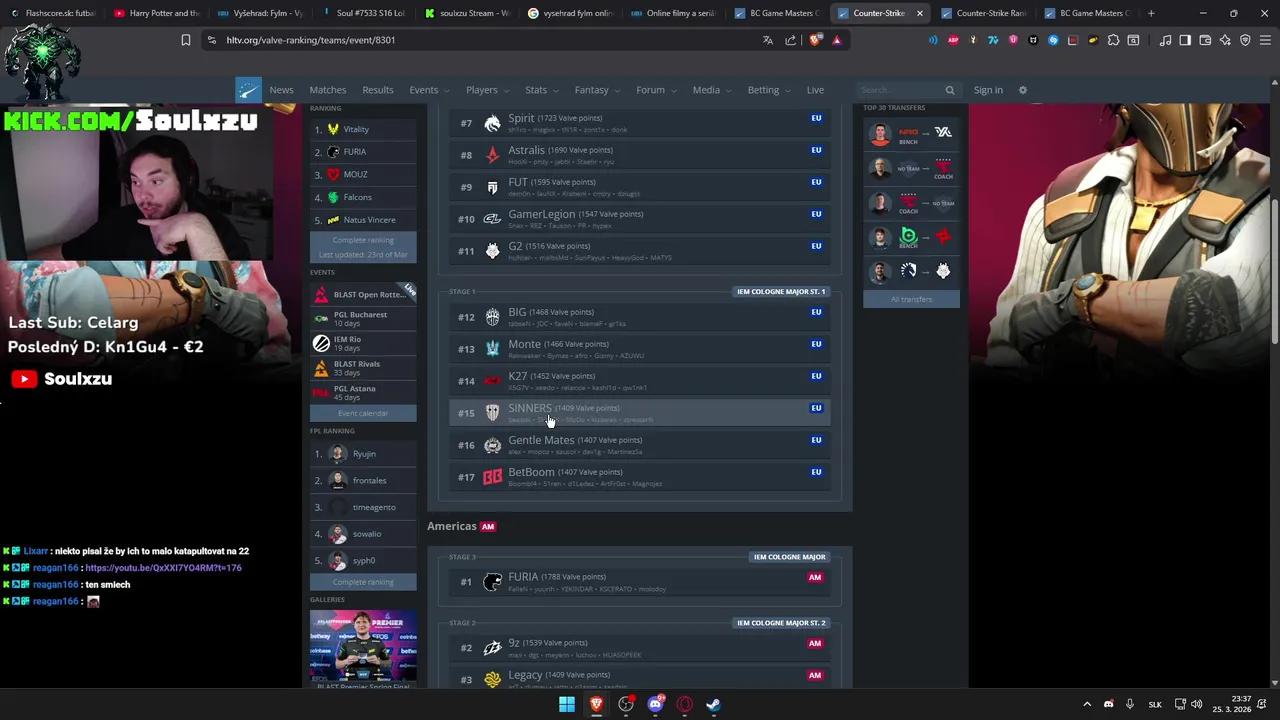Open the Live menu item
This screenshot has height=720, width=1280.
[x=816, y=90]
